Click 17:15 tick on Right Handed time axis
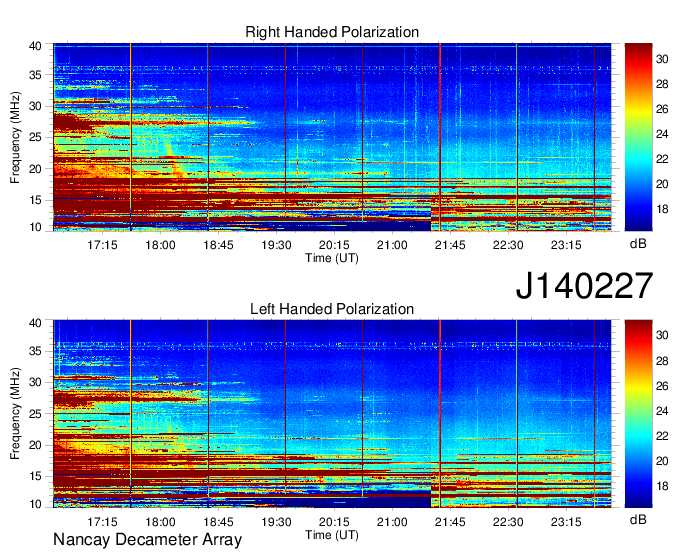 coord(102,245)
